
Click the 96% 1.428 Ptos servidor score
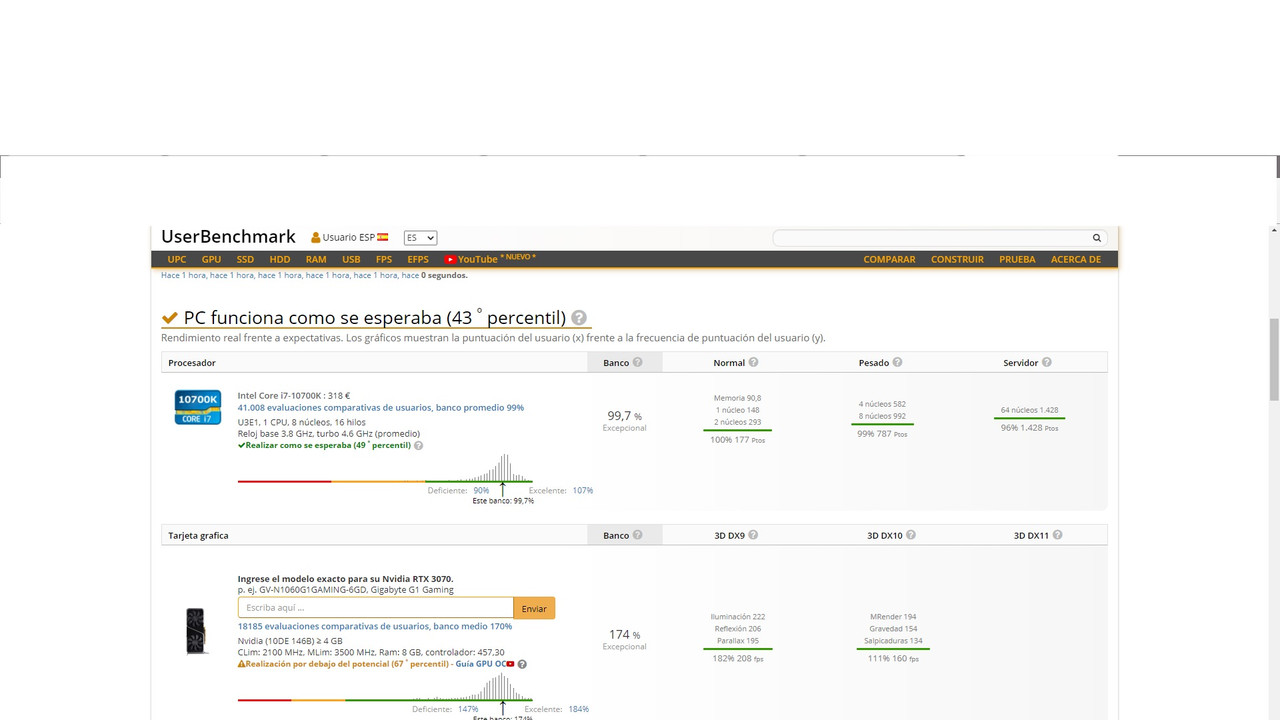(1029, 428)
